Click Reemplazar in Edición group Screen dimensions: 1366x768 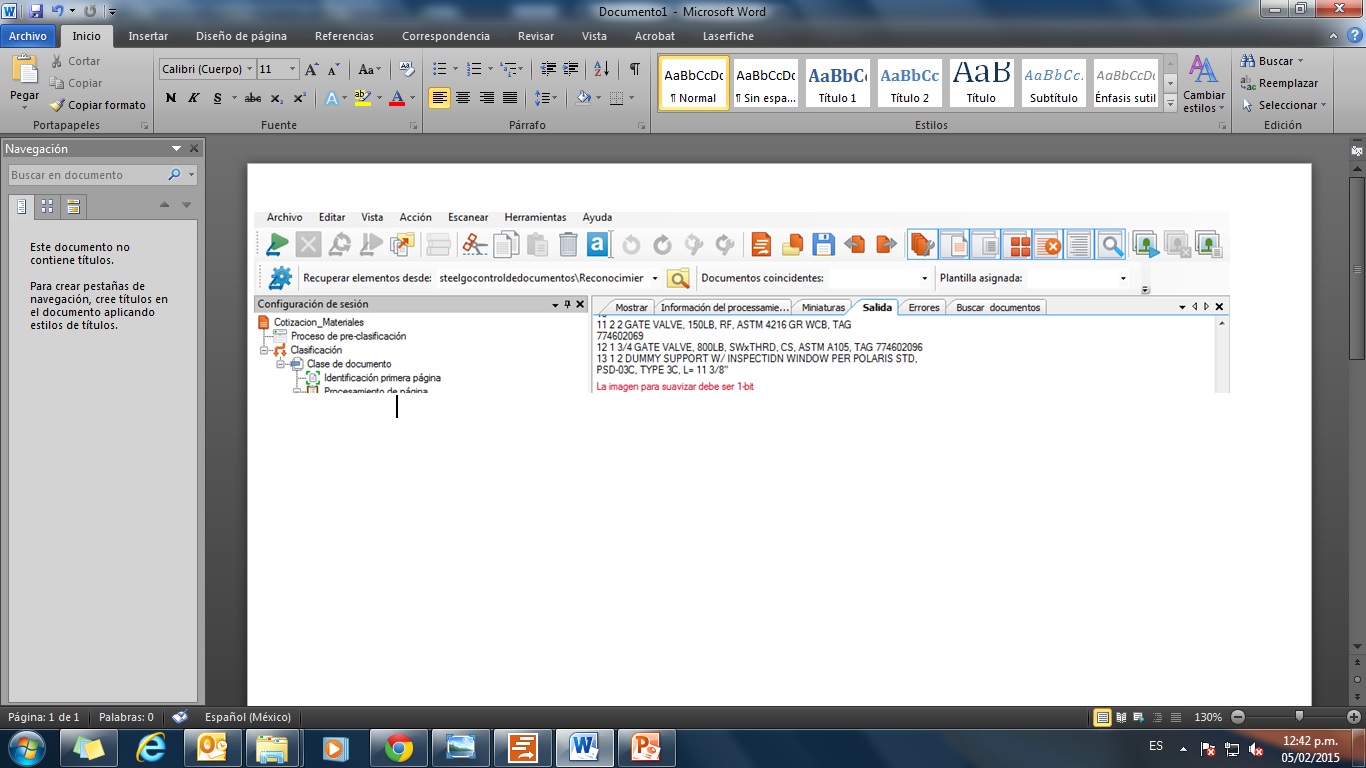(1280, 83)
